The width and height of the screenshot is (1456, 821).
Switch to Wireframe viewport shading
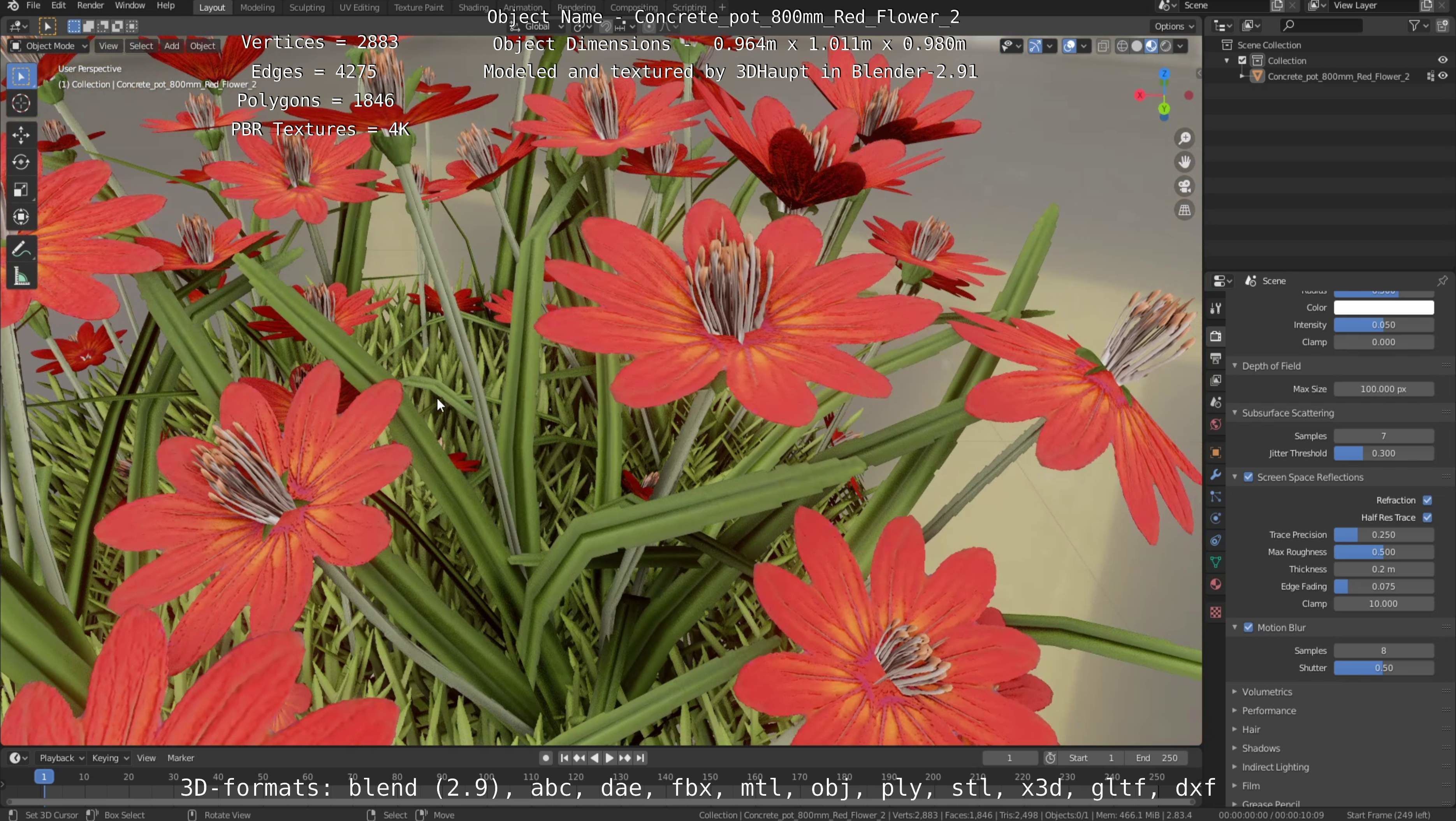pyautogui.click(x=1122, y=46)
